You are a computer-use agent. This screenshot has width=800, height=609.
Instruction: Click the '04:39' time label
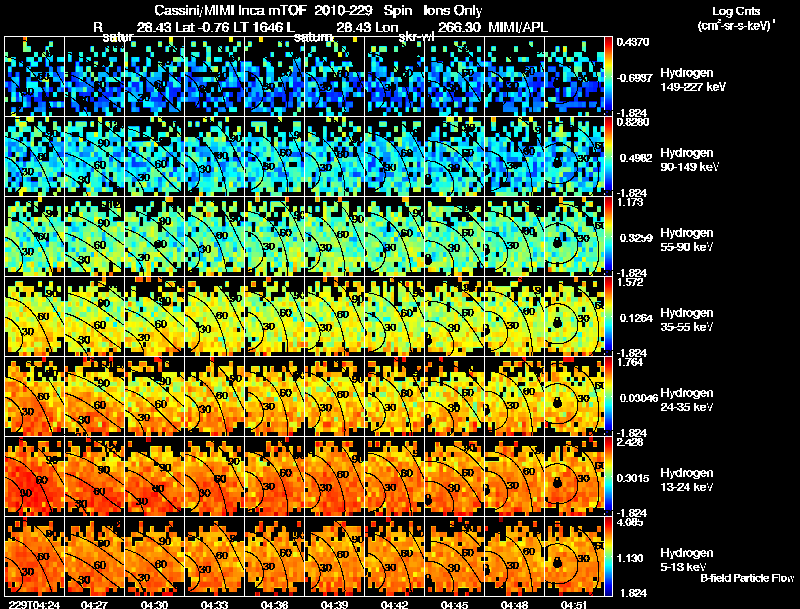coord(334,605)
